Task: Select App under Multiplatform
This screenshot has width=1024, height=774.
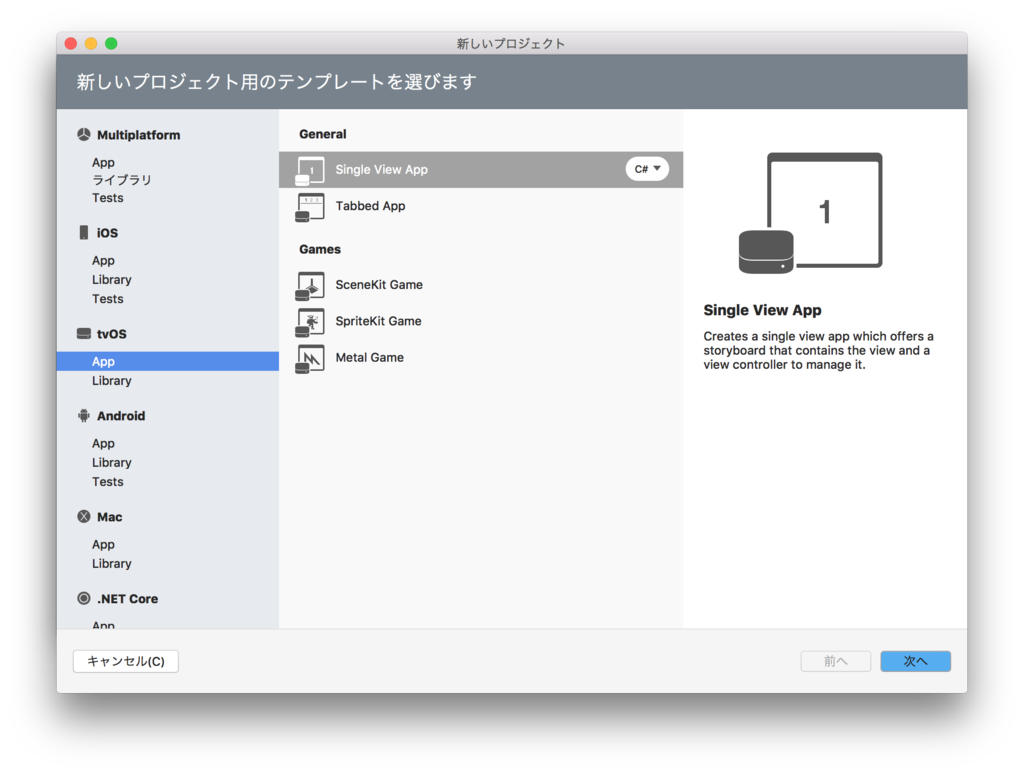Action: click(103, 163)
